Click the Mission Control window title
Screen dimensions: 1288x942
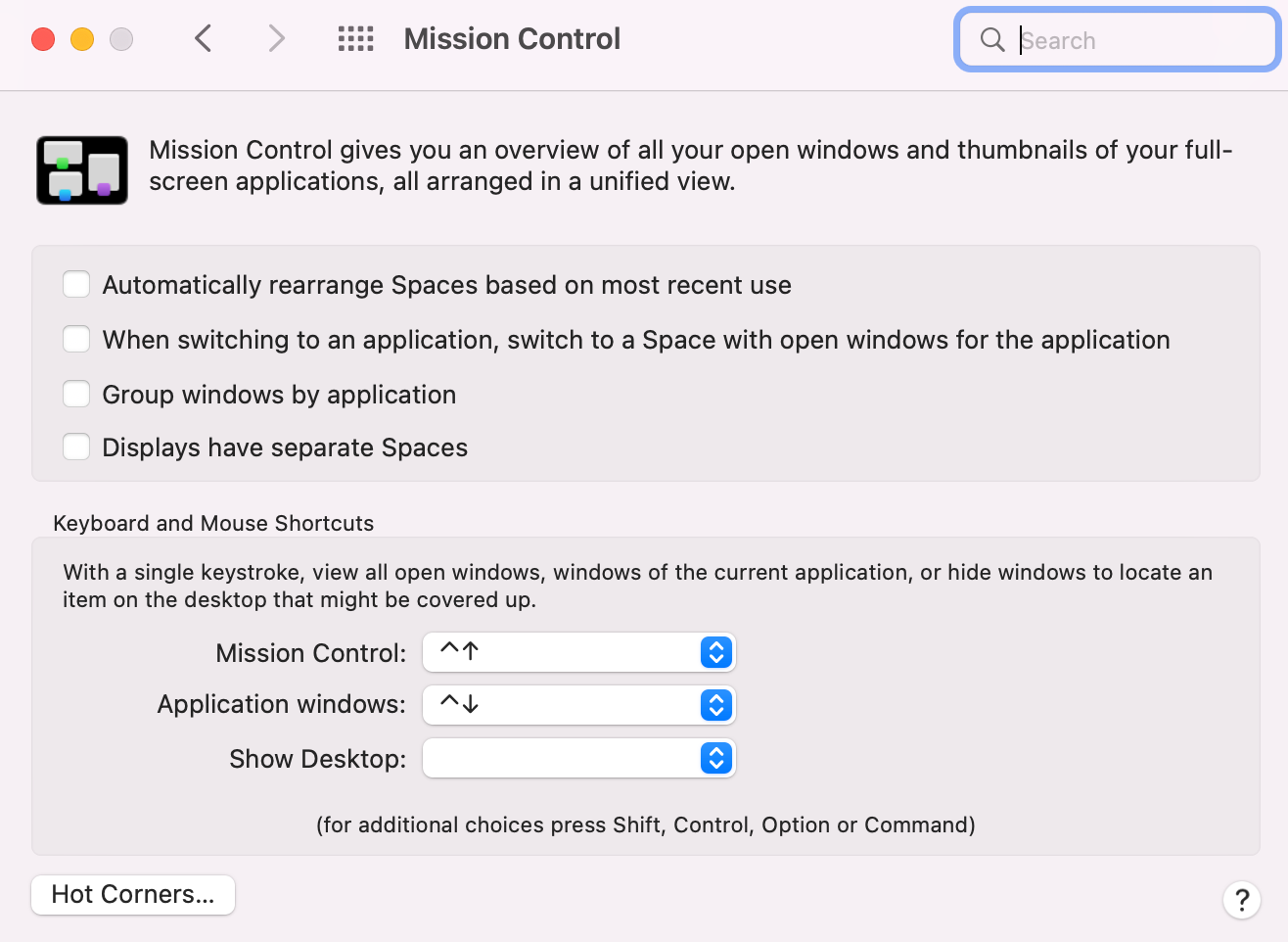[512, 39]
